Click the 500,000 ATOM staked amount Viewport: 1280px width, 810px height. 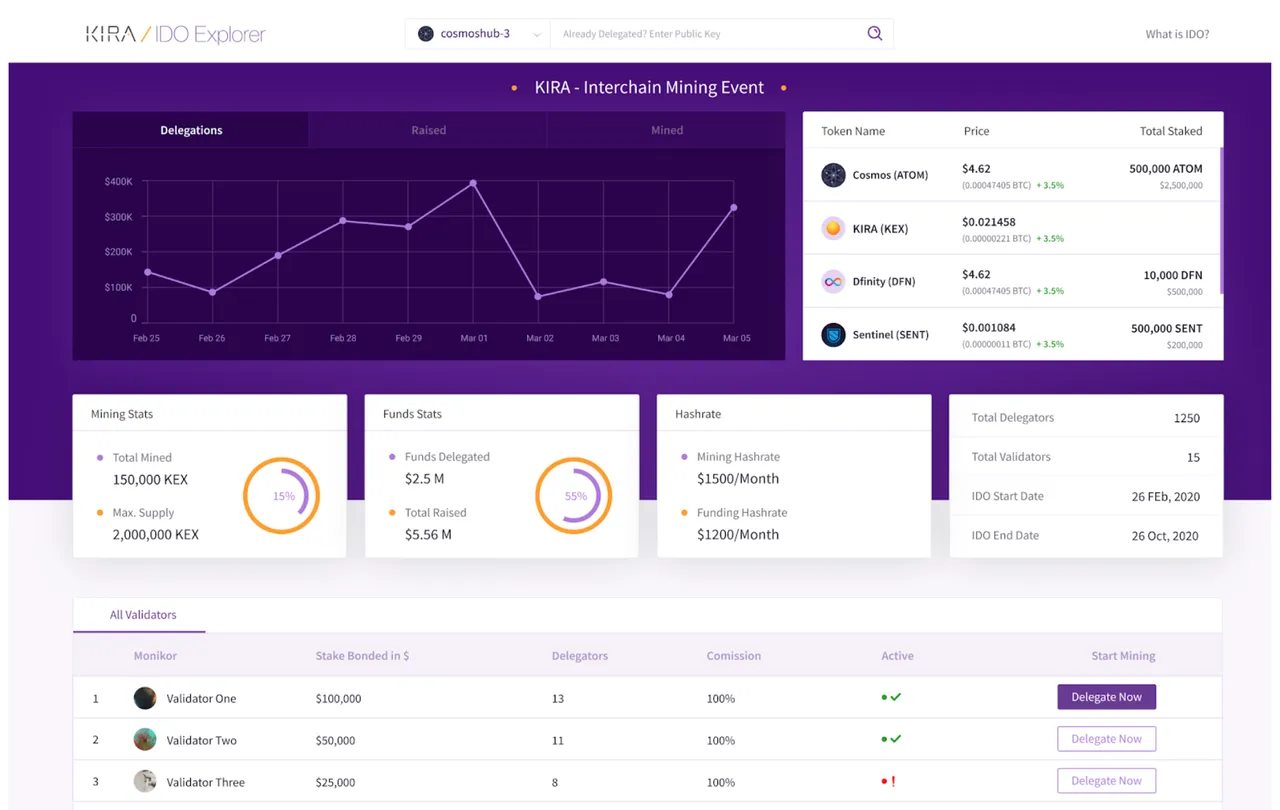pos(1166,169)
